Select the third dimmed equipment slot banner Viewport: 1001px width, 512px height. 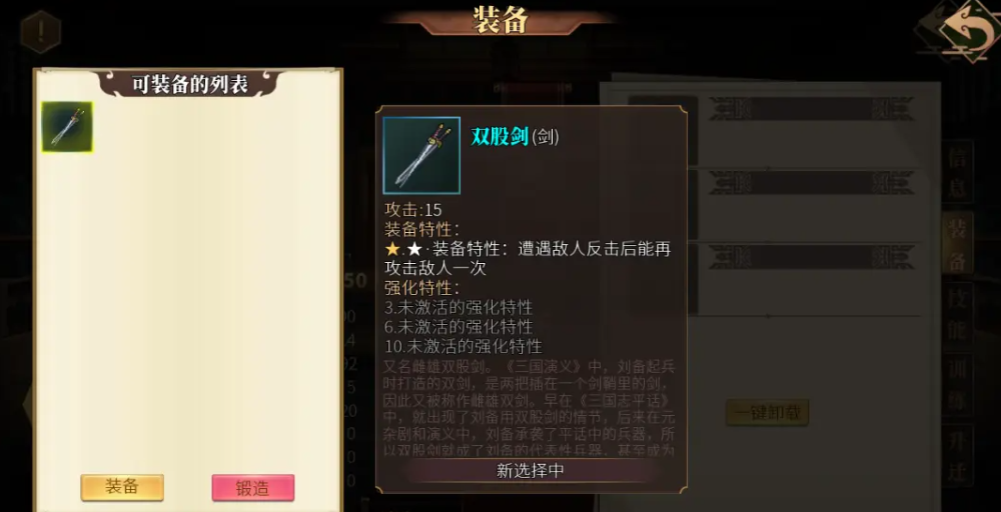coord(811,257)
